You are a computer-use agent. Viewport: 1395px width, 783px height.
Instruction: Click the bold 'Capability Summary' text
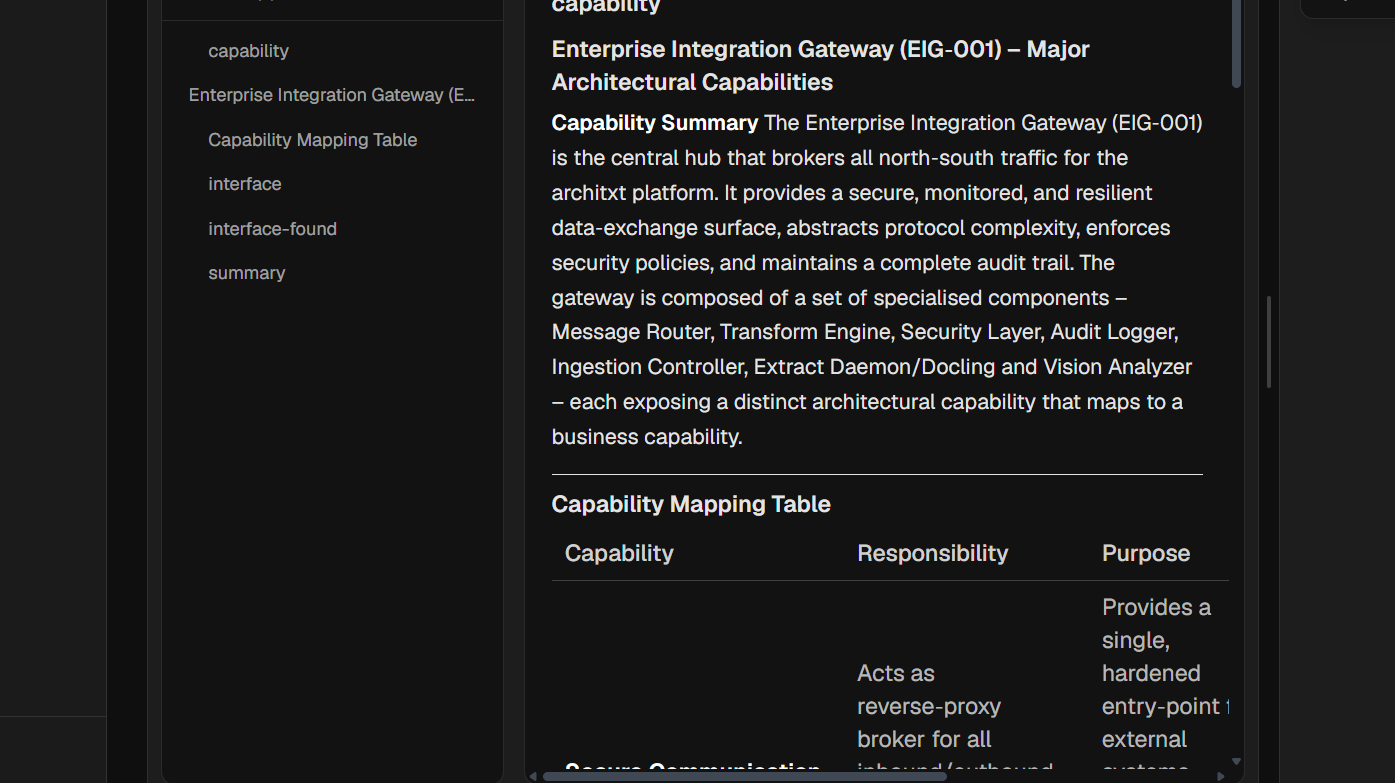tap(655, 123)
